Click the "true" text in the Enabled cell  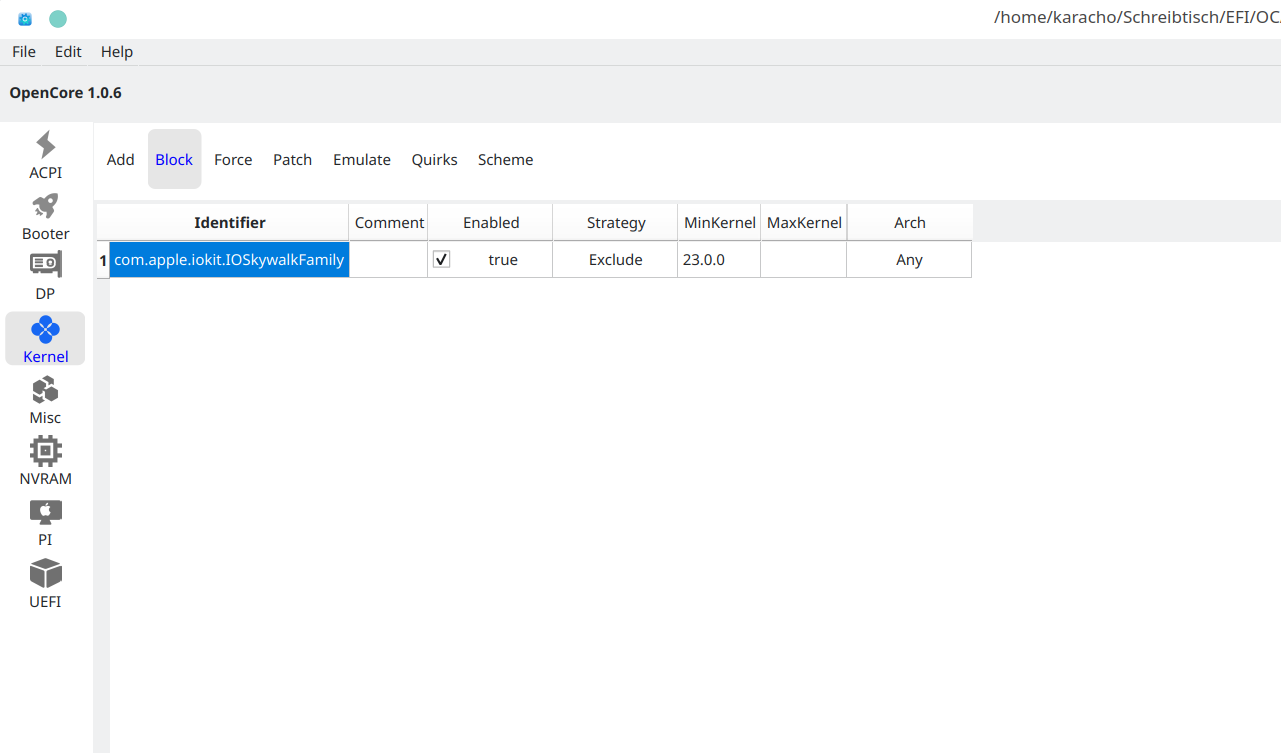click(503, 260)
